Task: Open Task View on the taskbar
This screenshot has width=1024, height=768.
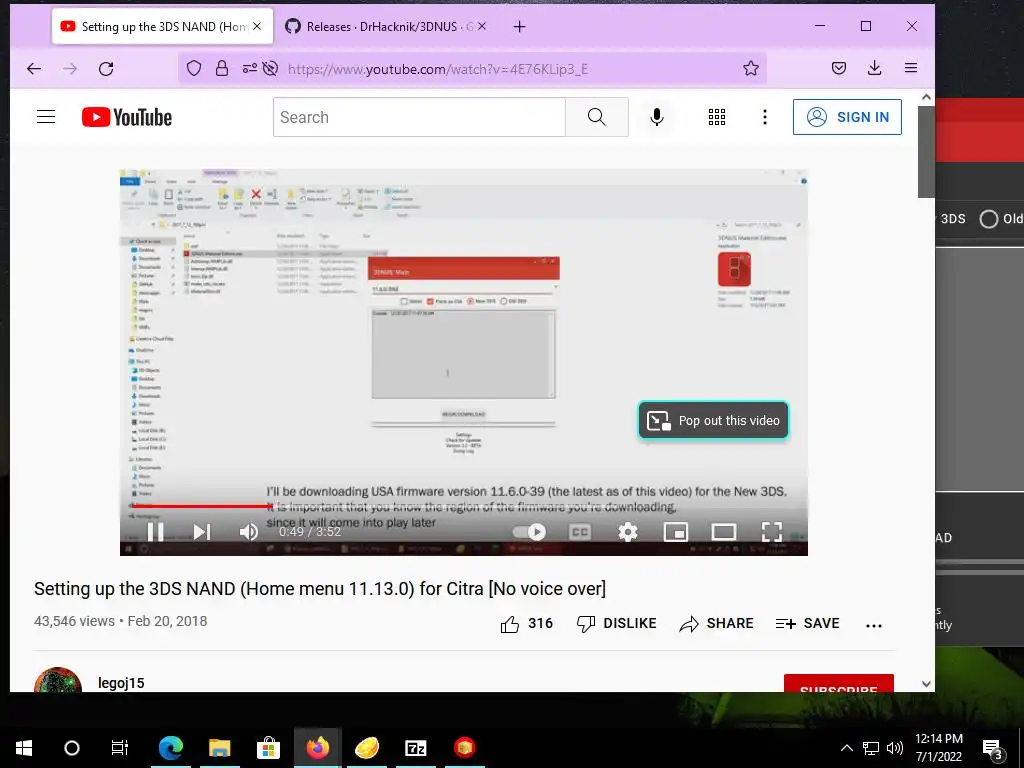Action: point(120,748)
